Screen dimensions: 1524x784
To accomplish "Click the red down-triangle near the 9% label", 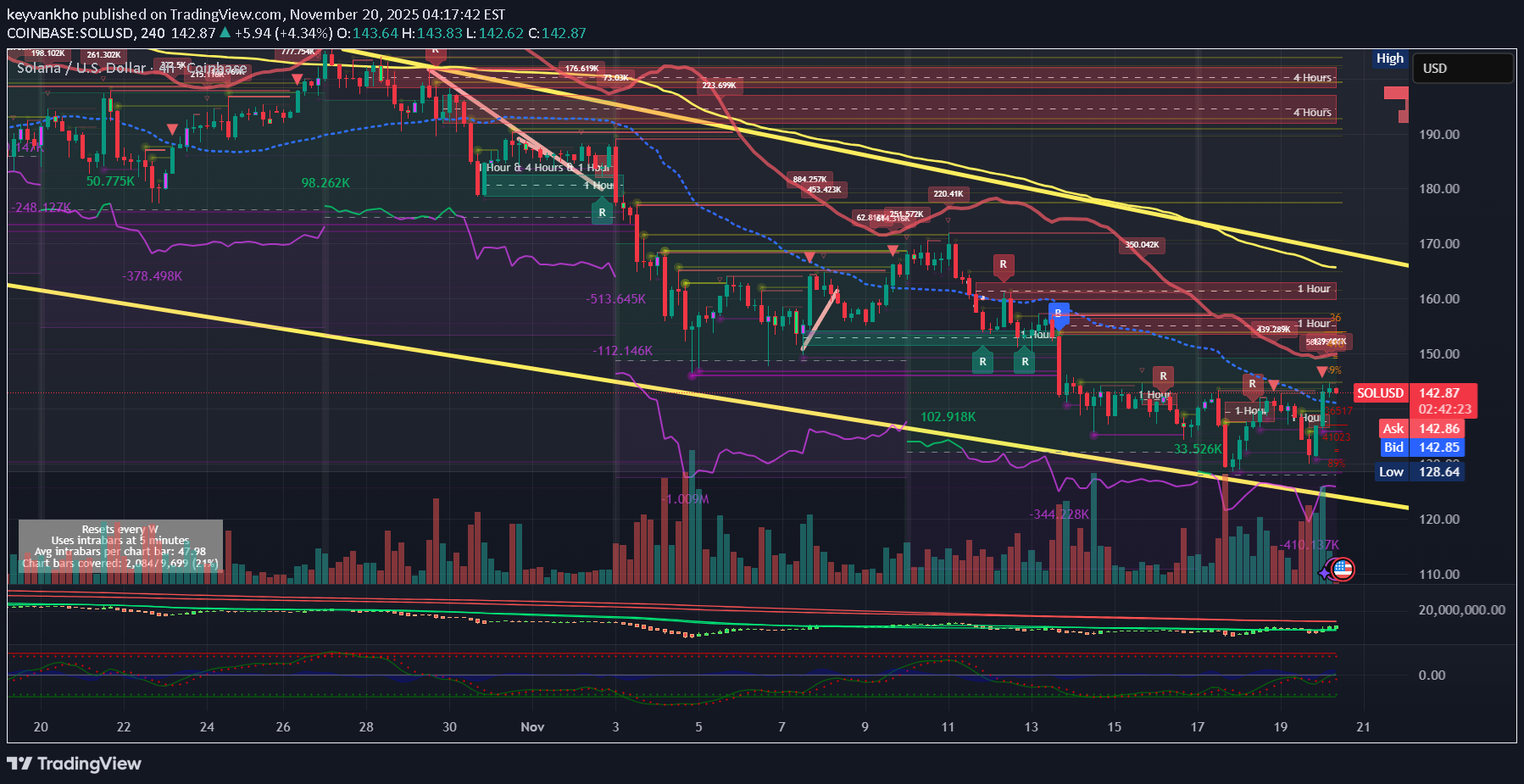I will pos(1321,371).
